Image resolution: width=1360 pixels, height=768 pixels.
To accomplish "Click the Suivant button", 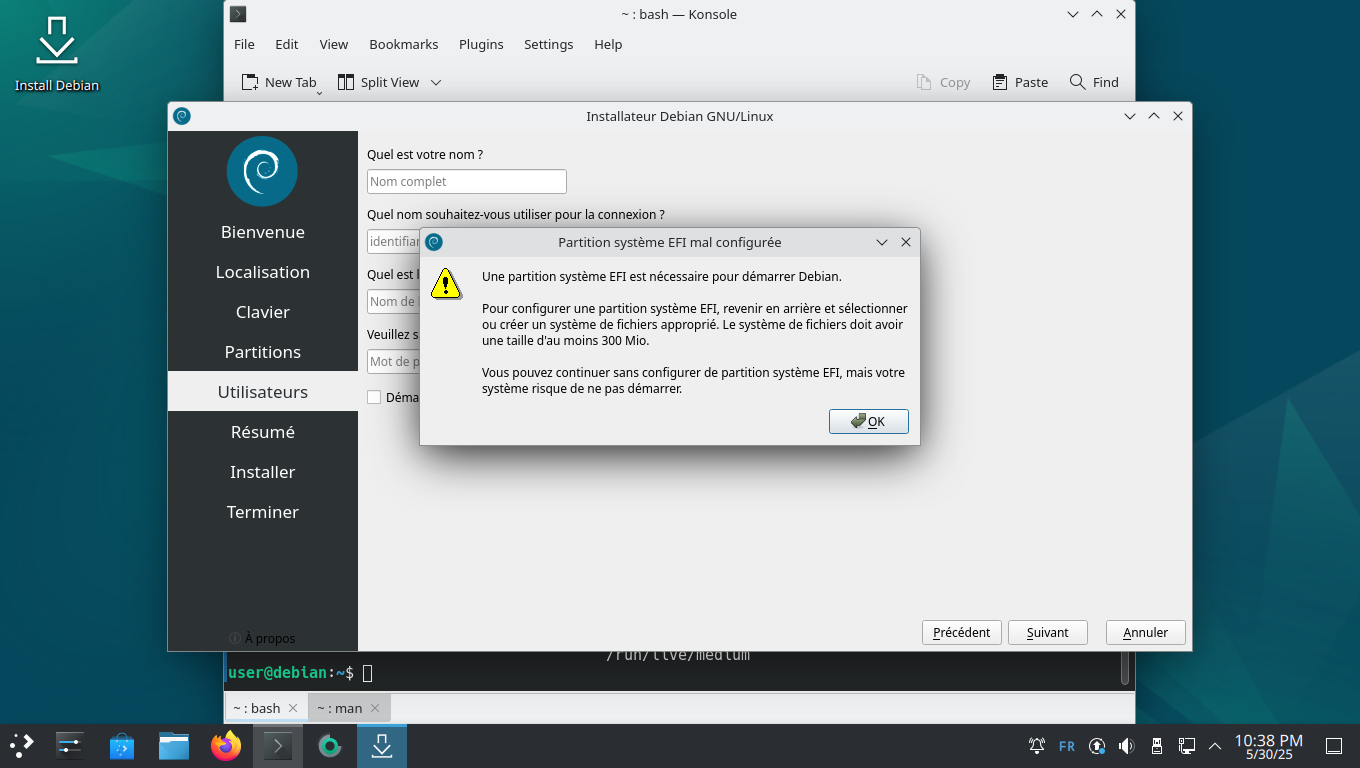I will pos(1048,632).
